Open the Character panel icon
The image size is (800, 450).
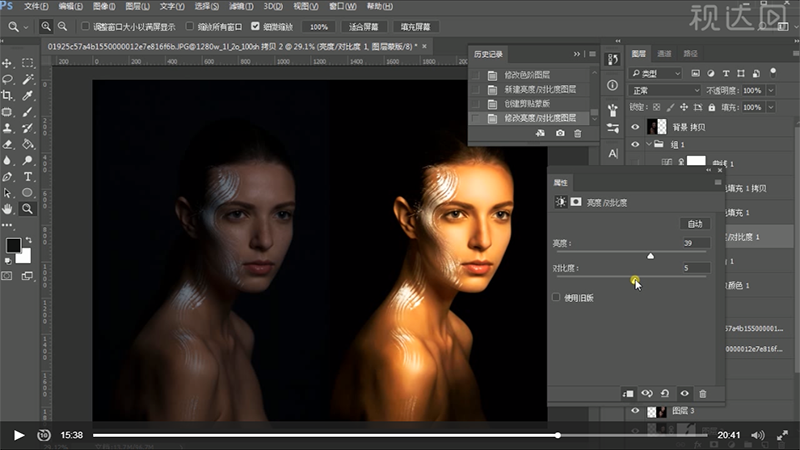tap(613, 153)
